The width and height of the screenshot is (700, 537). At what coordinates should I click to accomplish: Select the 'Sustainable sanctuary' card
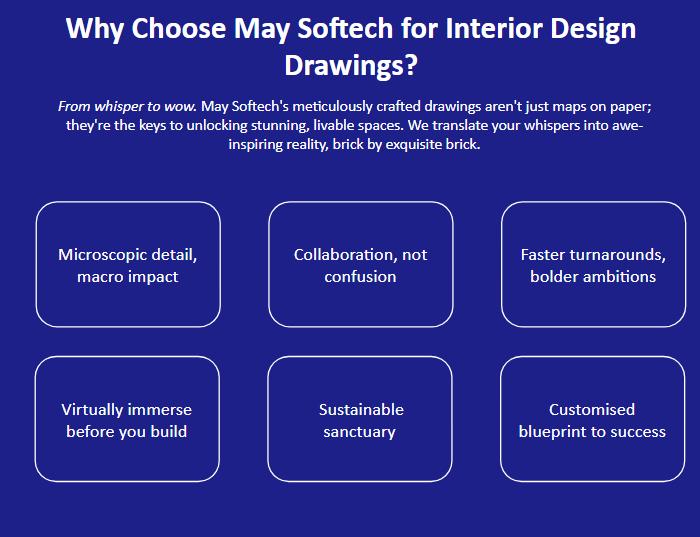(360, 420)
